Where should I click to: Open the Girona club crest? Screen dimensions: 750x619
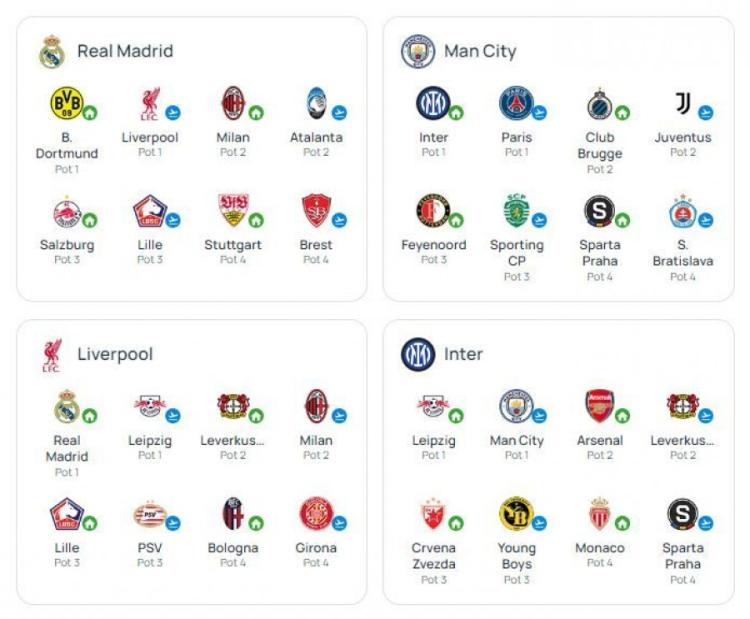click(x=316, y=514)
